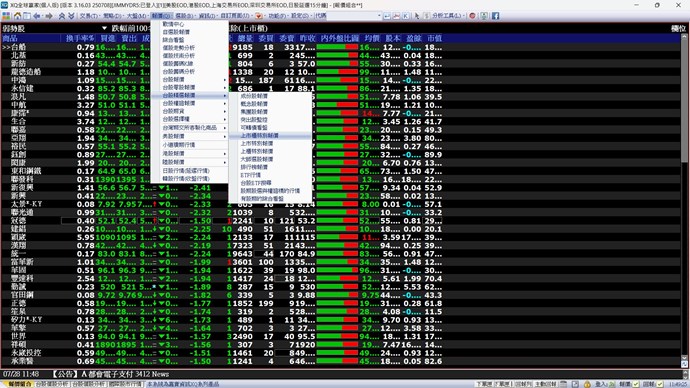
Task: Choose 上市櫃類別報價 highlighted submenu item
Action: coord(270,135)
